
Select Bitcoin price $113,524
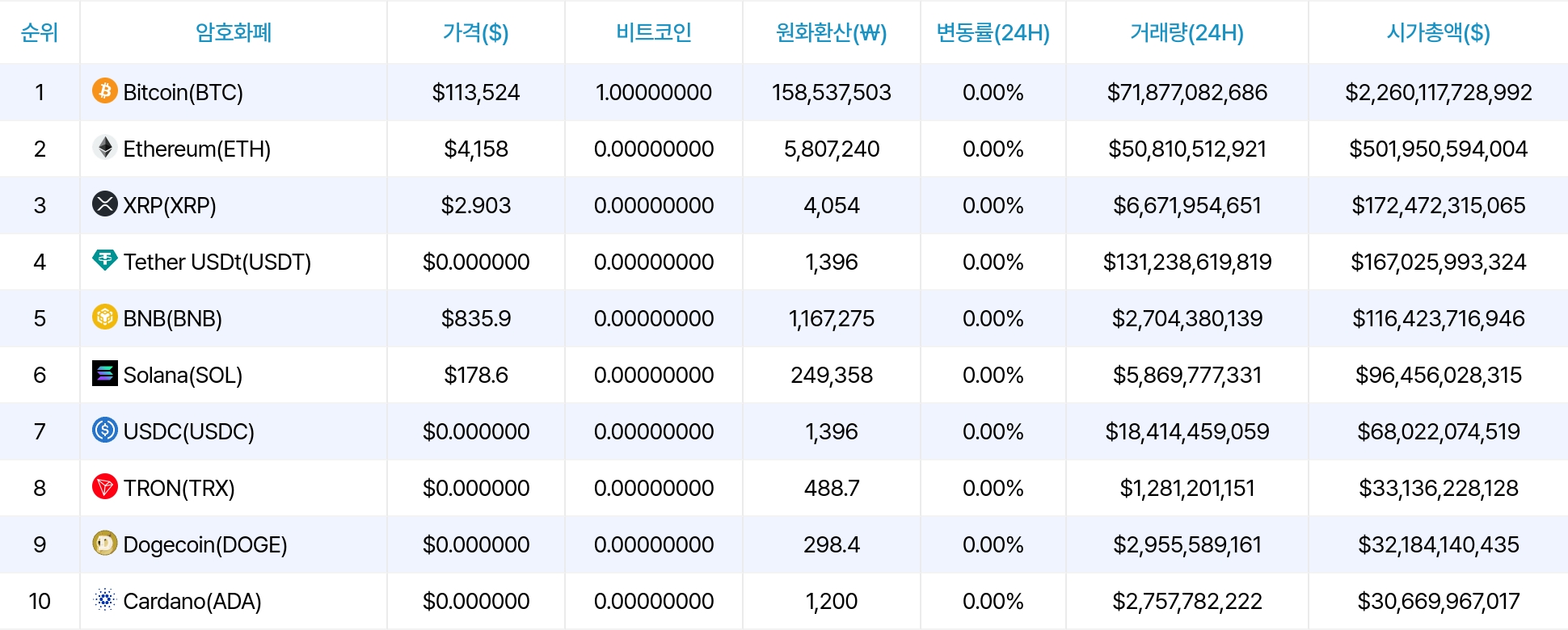(476, 92)
